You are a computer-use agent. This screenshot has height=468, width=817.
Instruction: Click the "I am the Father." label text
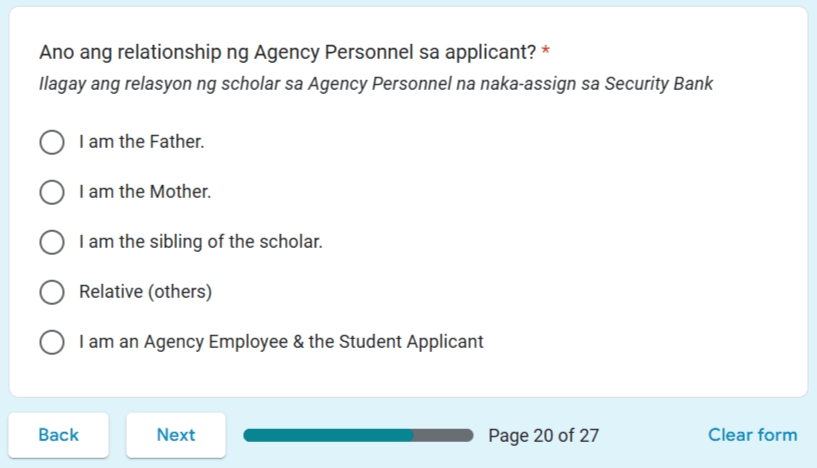[x=142, y=142]
